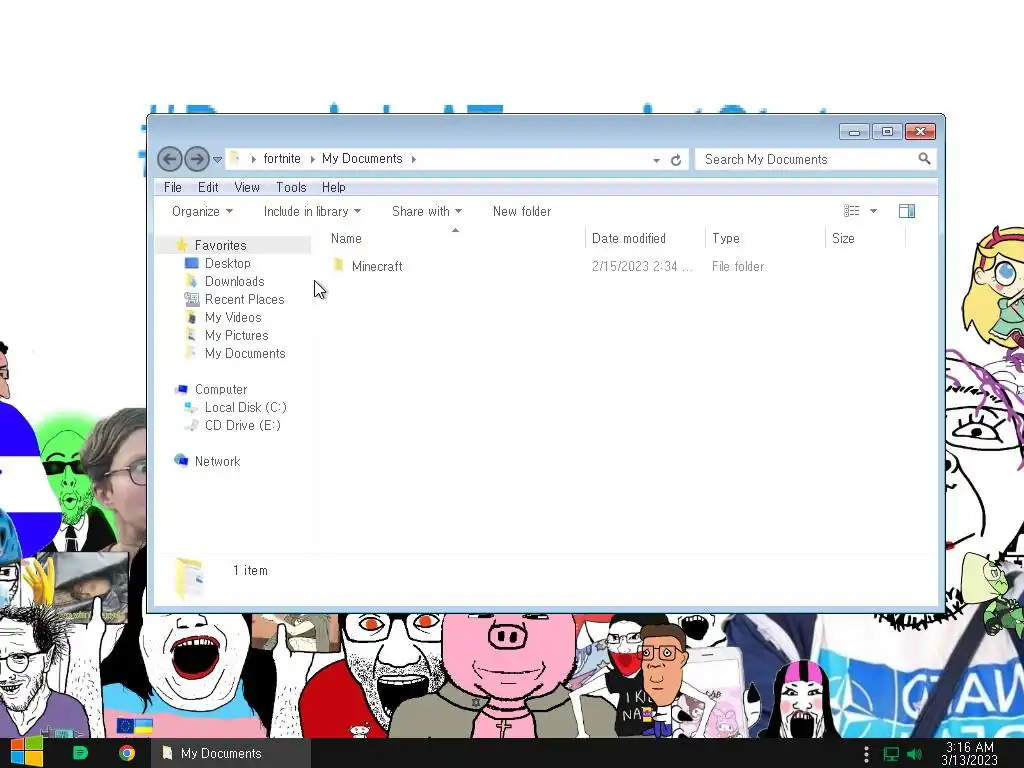Screen dimensions: 1024x768
Task: Select Computer in navigation pane
Action: [x=221, y=389]
